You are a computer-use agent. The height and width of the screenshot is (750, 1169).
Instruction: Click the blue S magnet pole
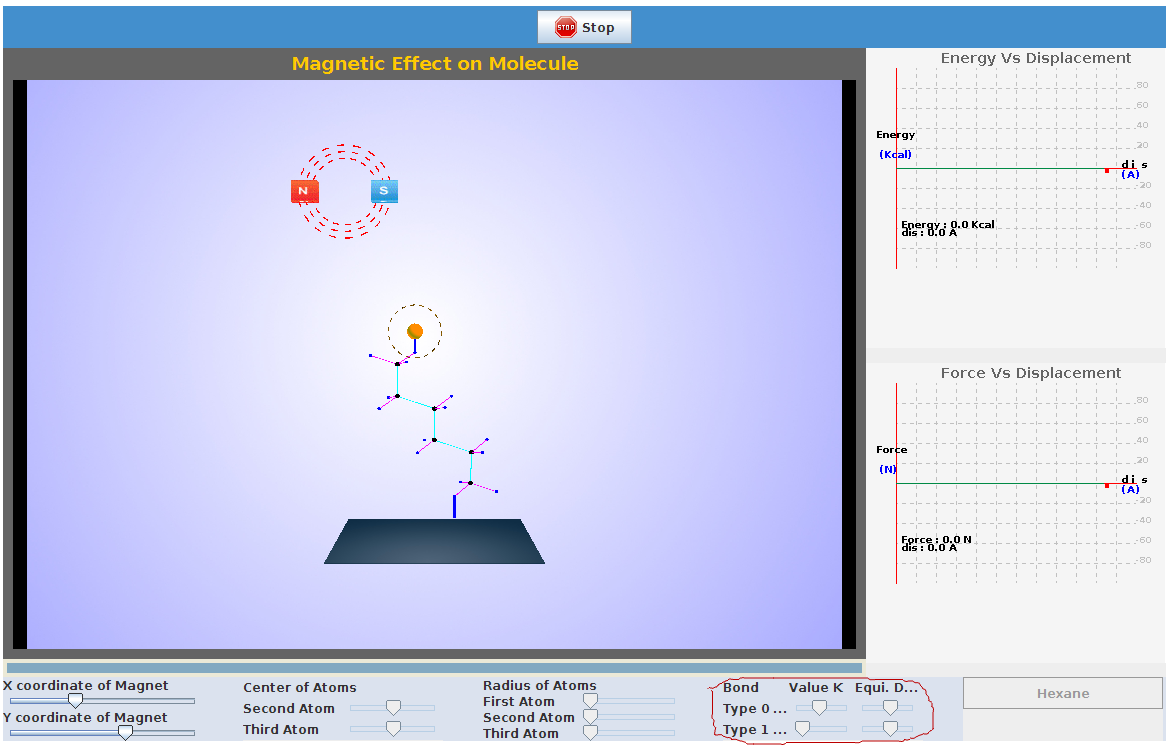[384, 191]
